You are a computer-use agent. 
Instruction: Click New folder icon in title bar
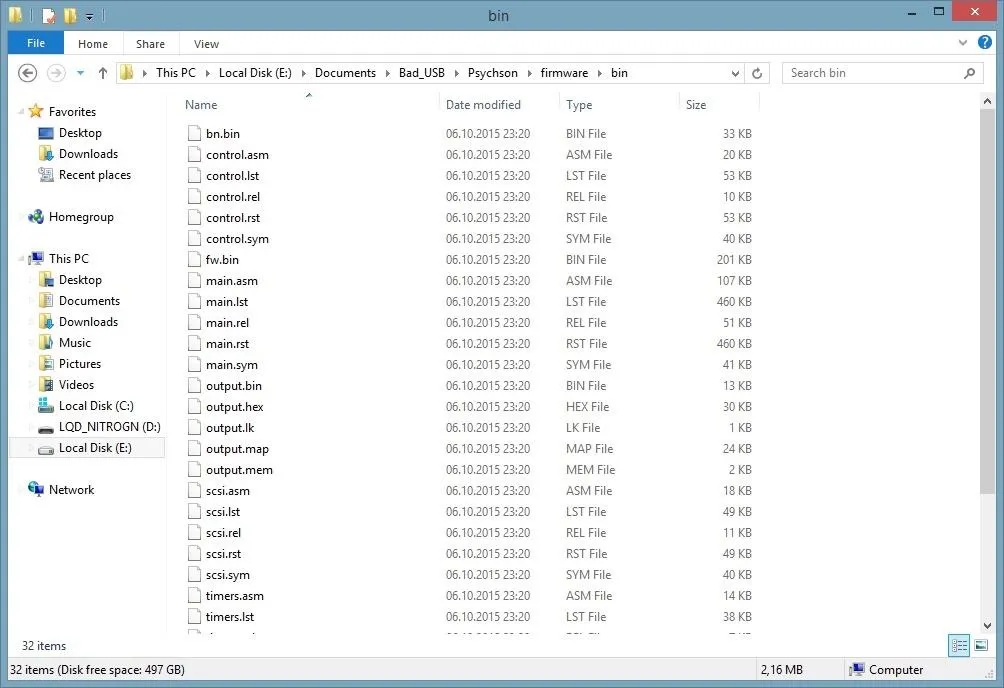pos(70,15)
